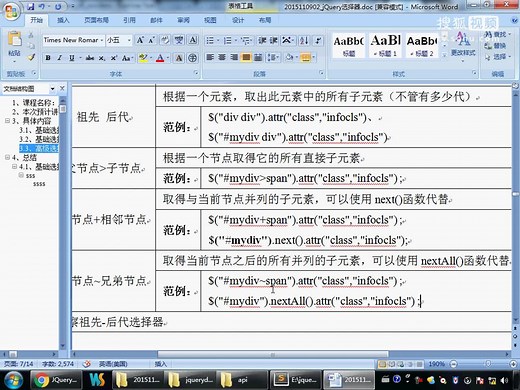Align text right
The height and width of the screenshot is (390, 520).
coord(234,57)
